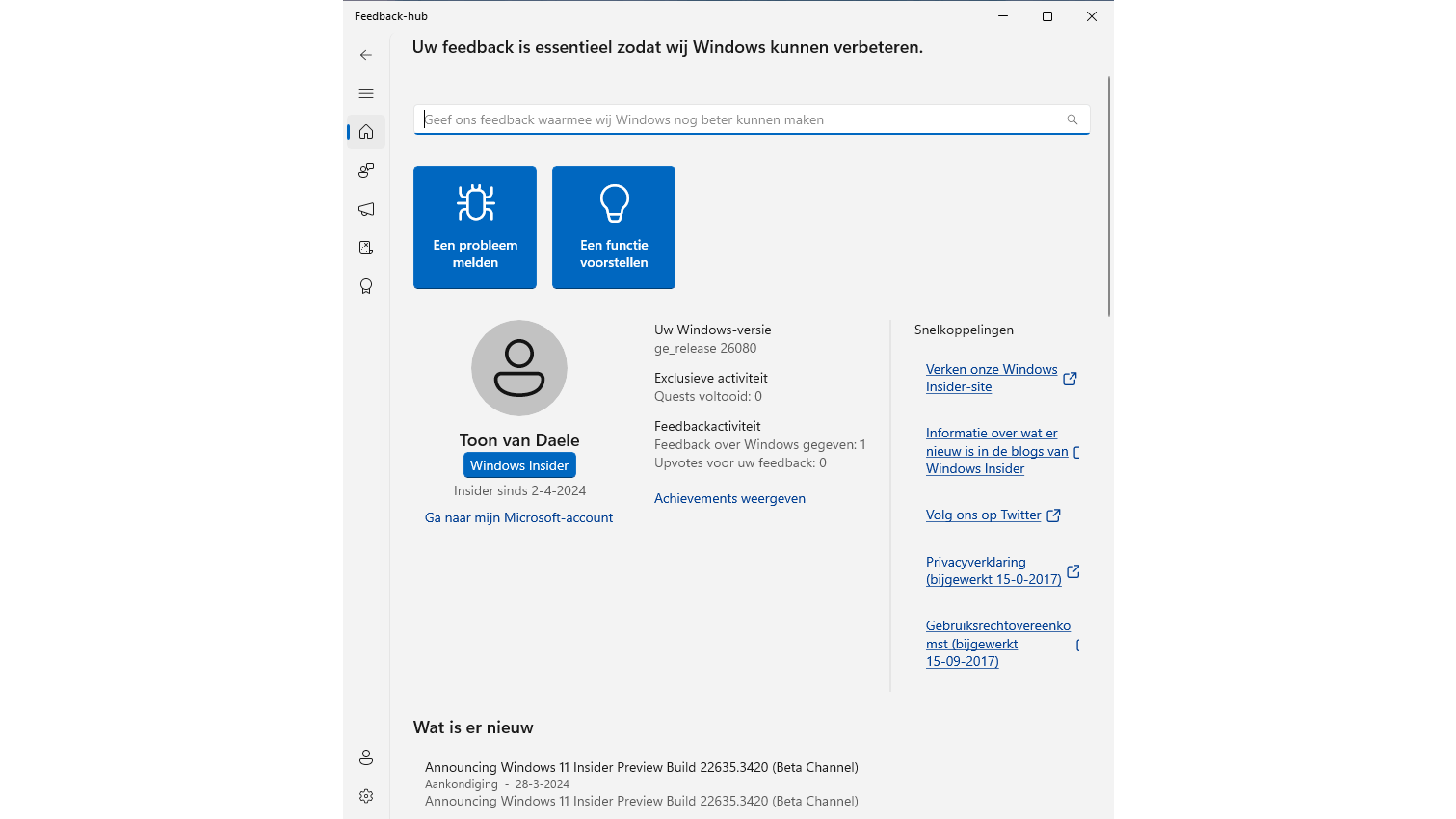Click the 'Aankondiging - 28-3-2024' line
This screenshot has height=819, width=1456.
click(497, 784)
